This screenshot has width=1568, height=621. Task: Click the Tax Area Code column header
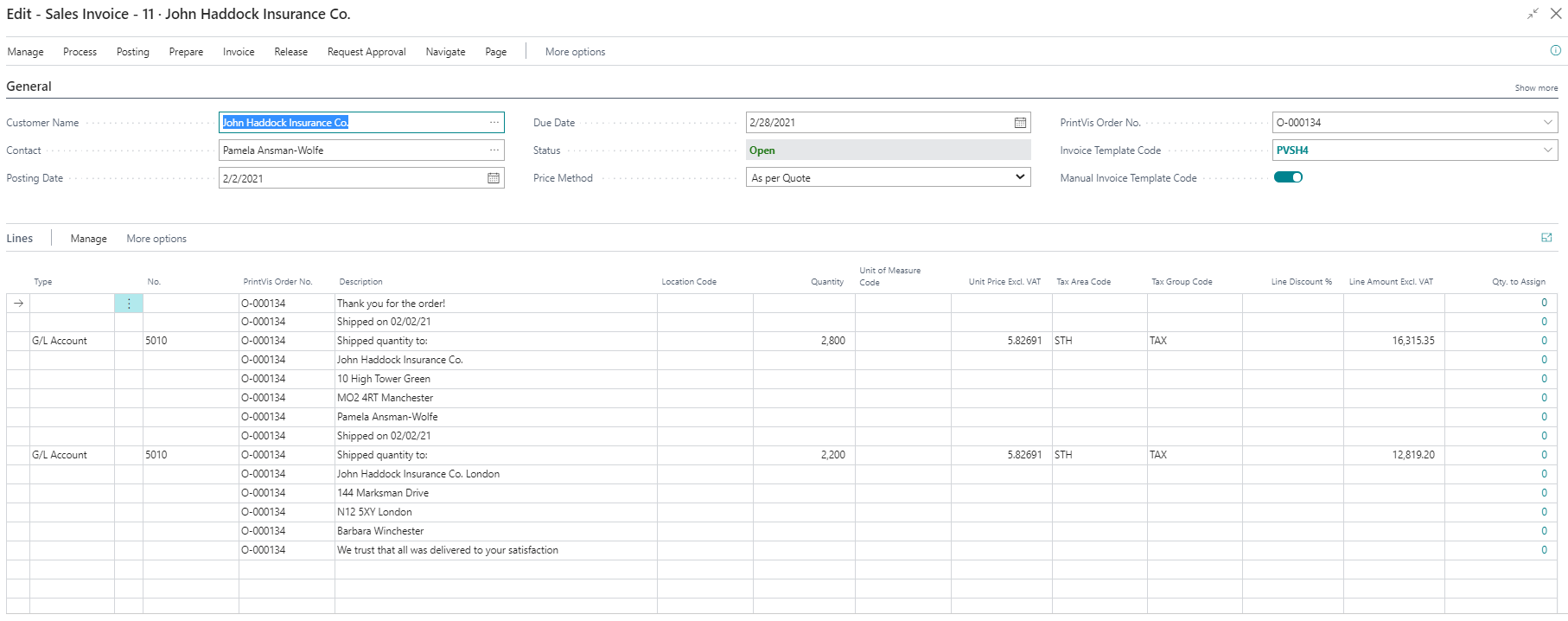(x=1083, y=282)
